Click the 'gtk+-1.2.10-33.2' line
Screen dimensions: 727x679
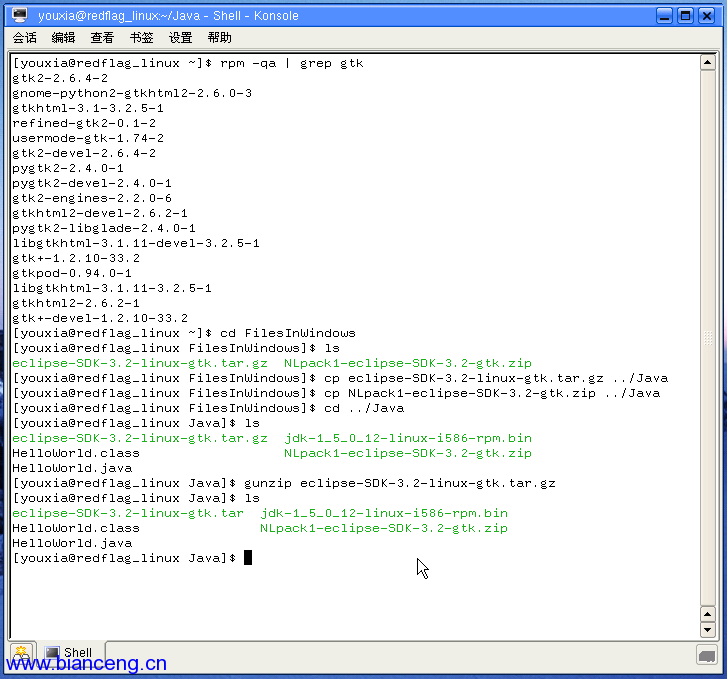click(76, 258)
